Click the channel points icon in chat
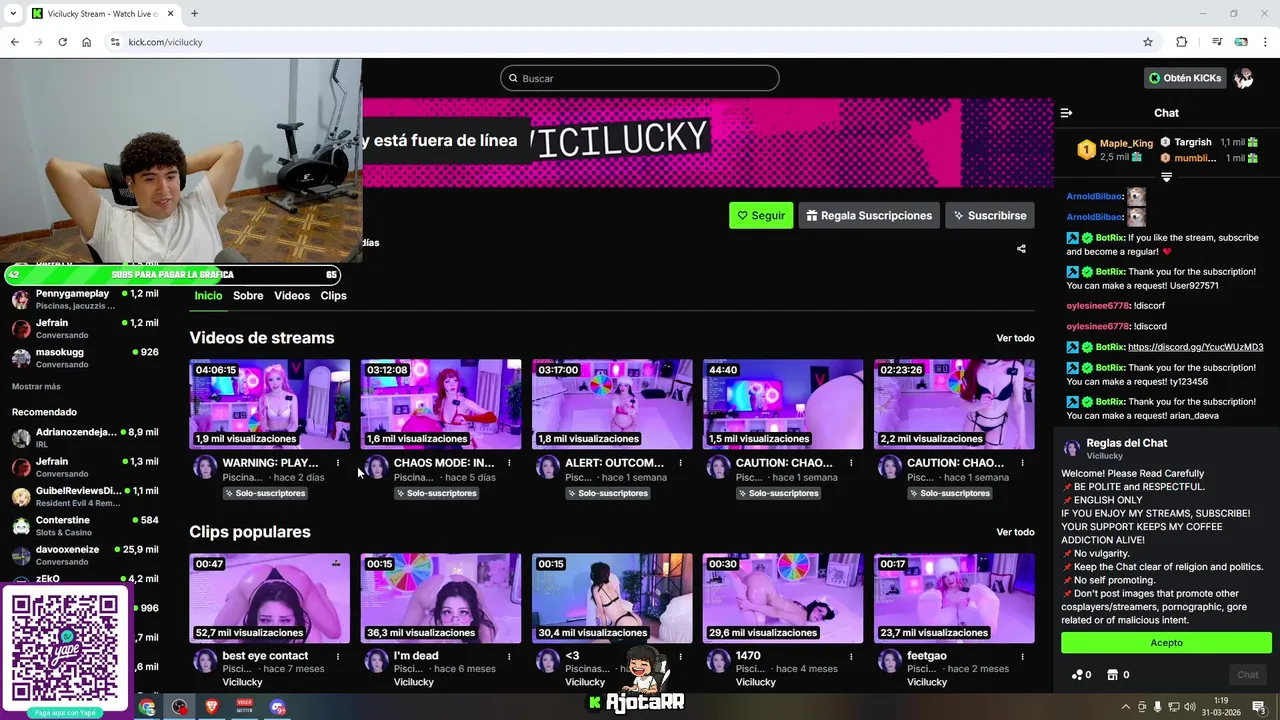 [1081, 675]
